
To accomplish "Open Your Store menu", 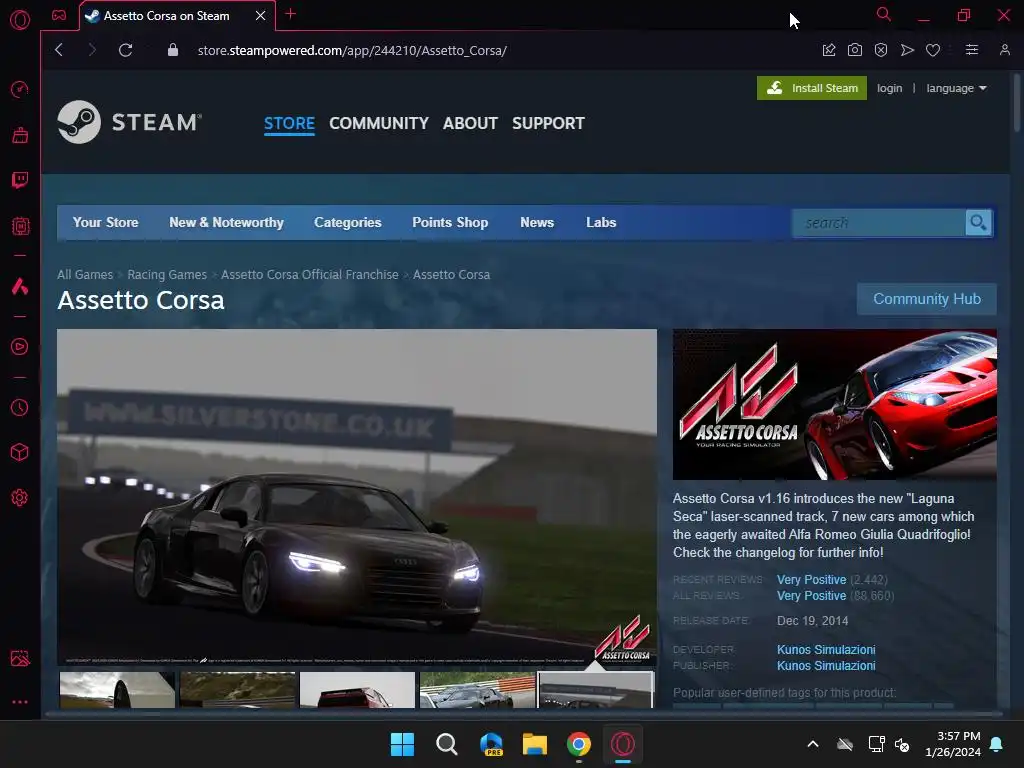I will pyautogui.click(x=106, y=223).
